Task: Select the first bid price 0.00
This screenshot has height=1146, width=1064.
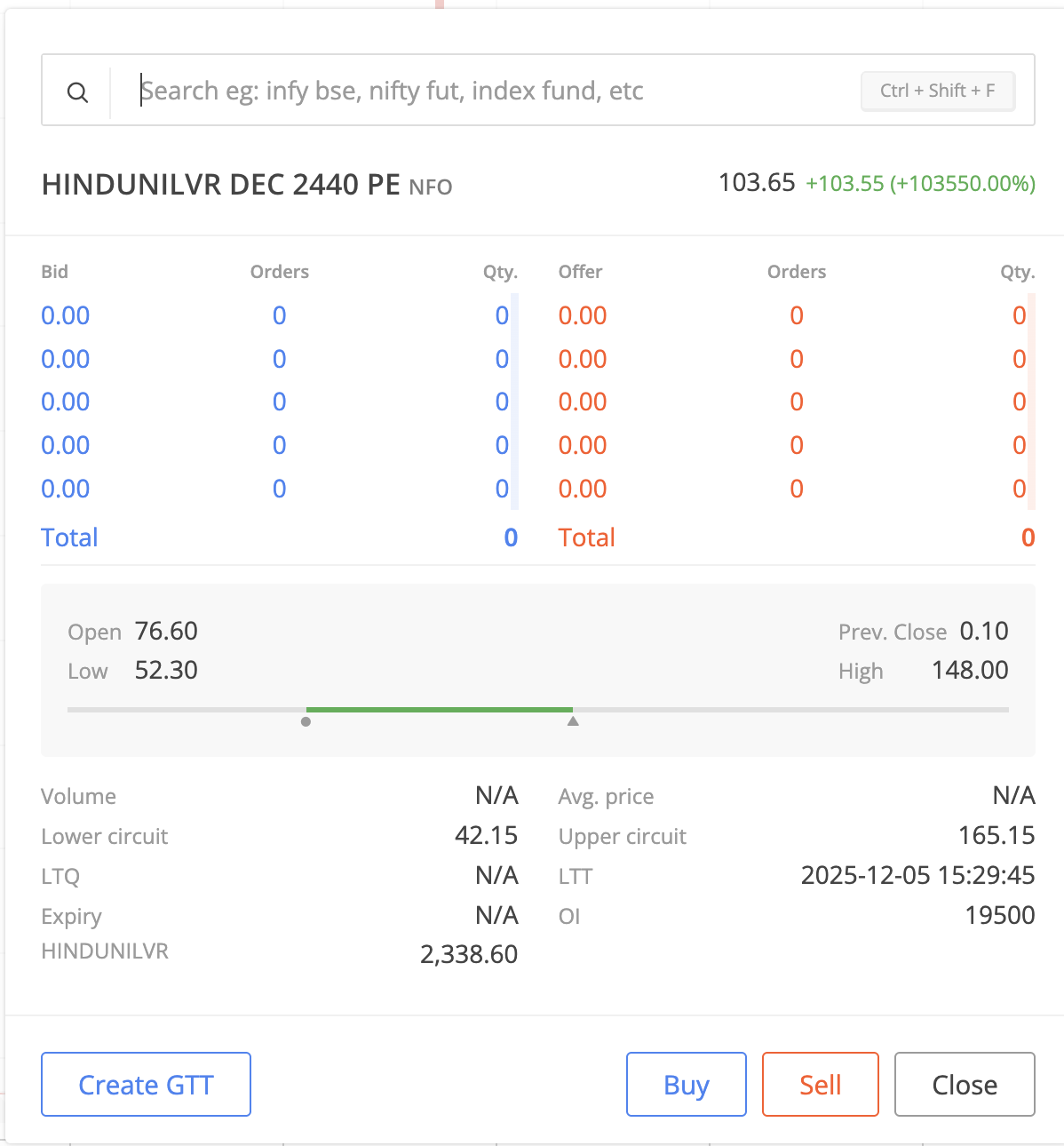Action: coord(66,316)
